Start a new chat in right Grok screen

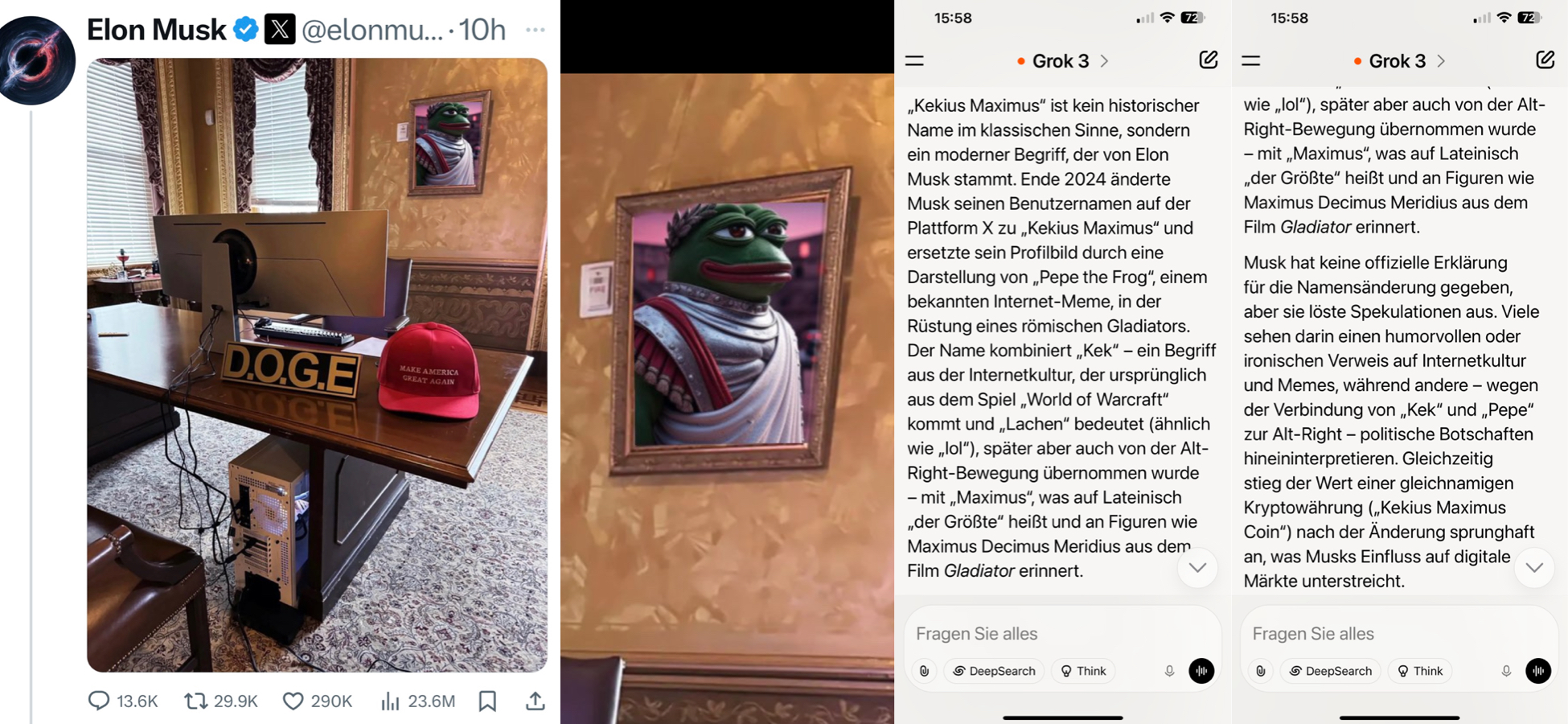(x=1545, y=60)
